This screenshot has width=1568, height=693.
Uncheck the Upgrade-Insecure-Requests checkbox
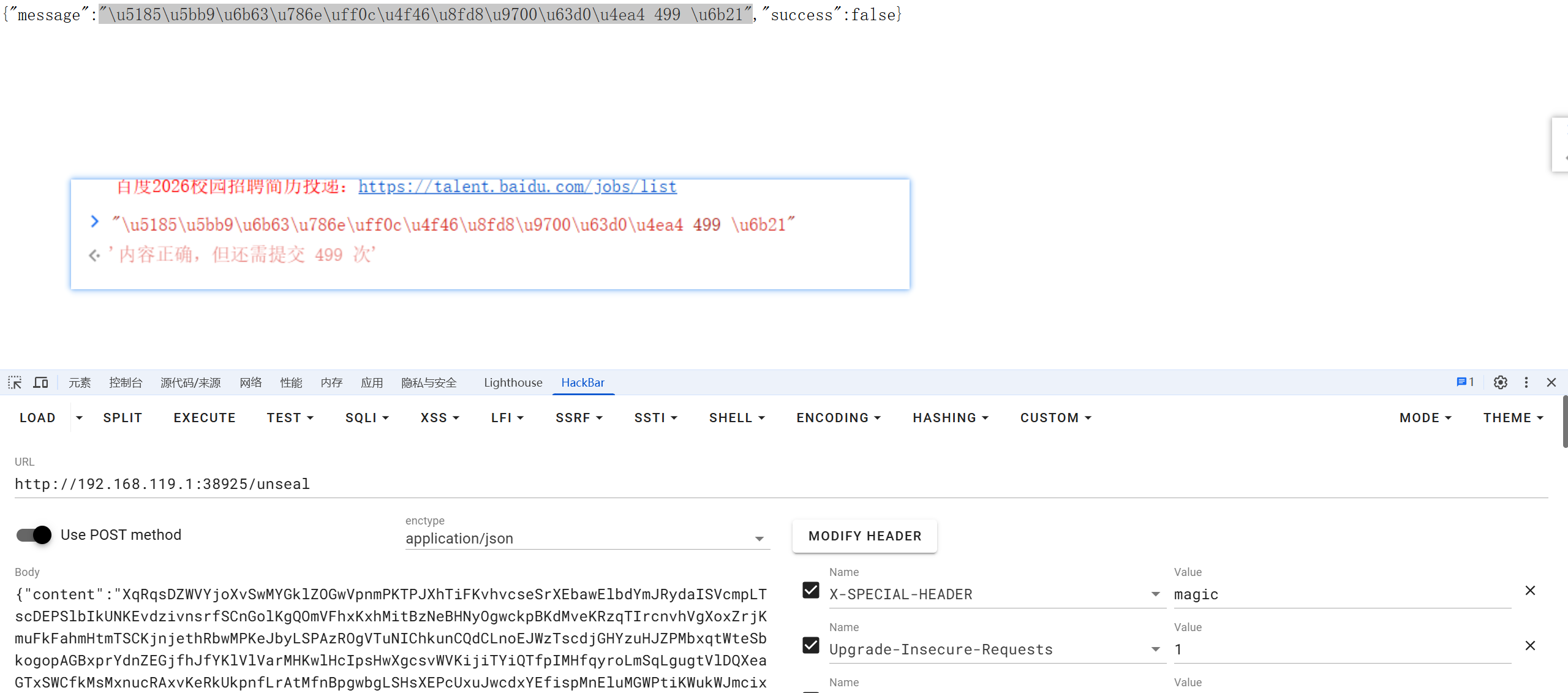pyautogui.click(x=811, y=645)
